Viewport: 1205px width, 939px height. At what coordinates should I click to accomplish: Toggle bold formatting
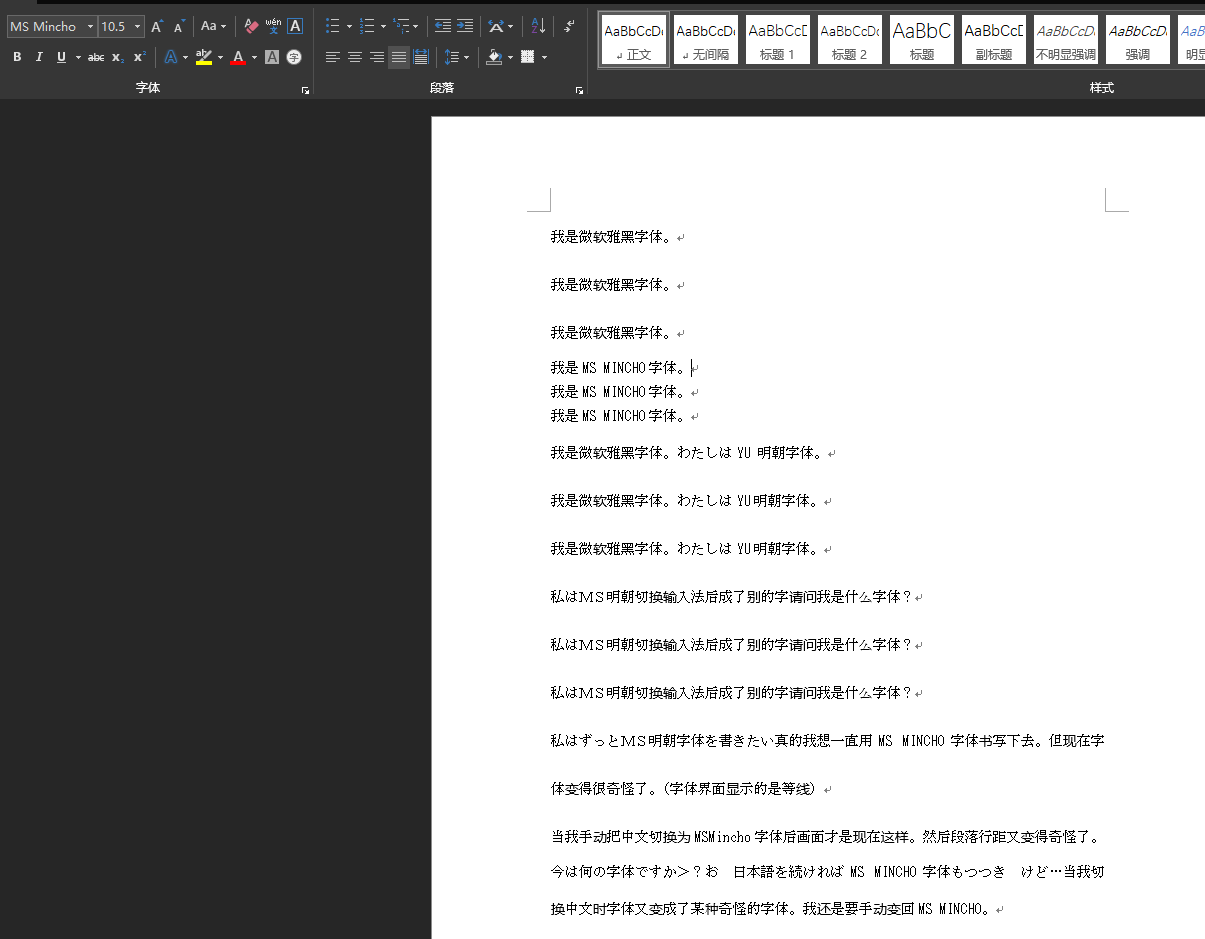17,57
